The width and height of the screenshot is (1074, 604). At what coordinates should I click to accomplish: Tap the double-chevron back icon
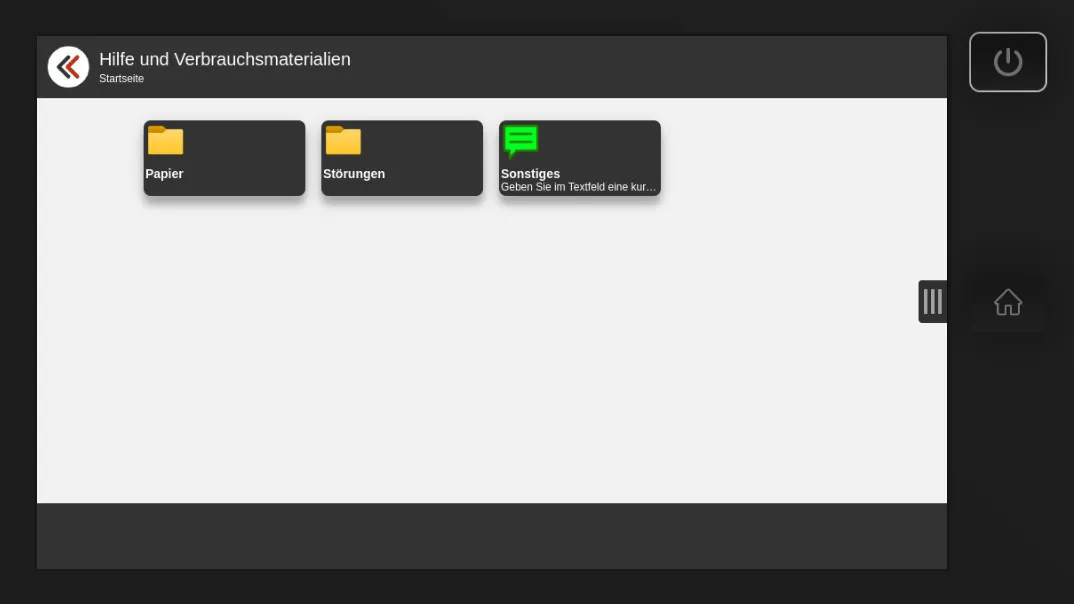[68, 67]
